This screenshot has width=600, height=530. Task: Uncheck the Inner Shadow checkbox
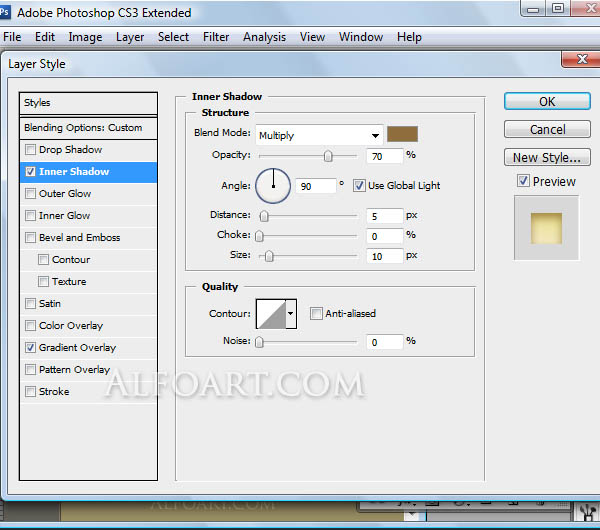(30, 171)
